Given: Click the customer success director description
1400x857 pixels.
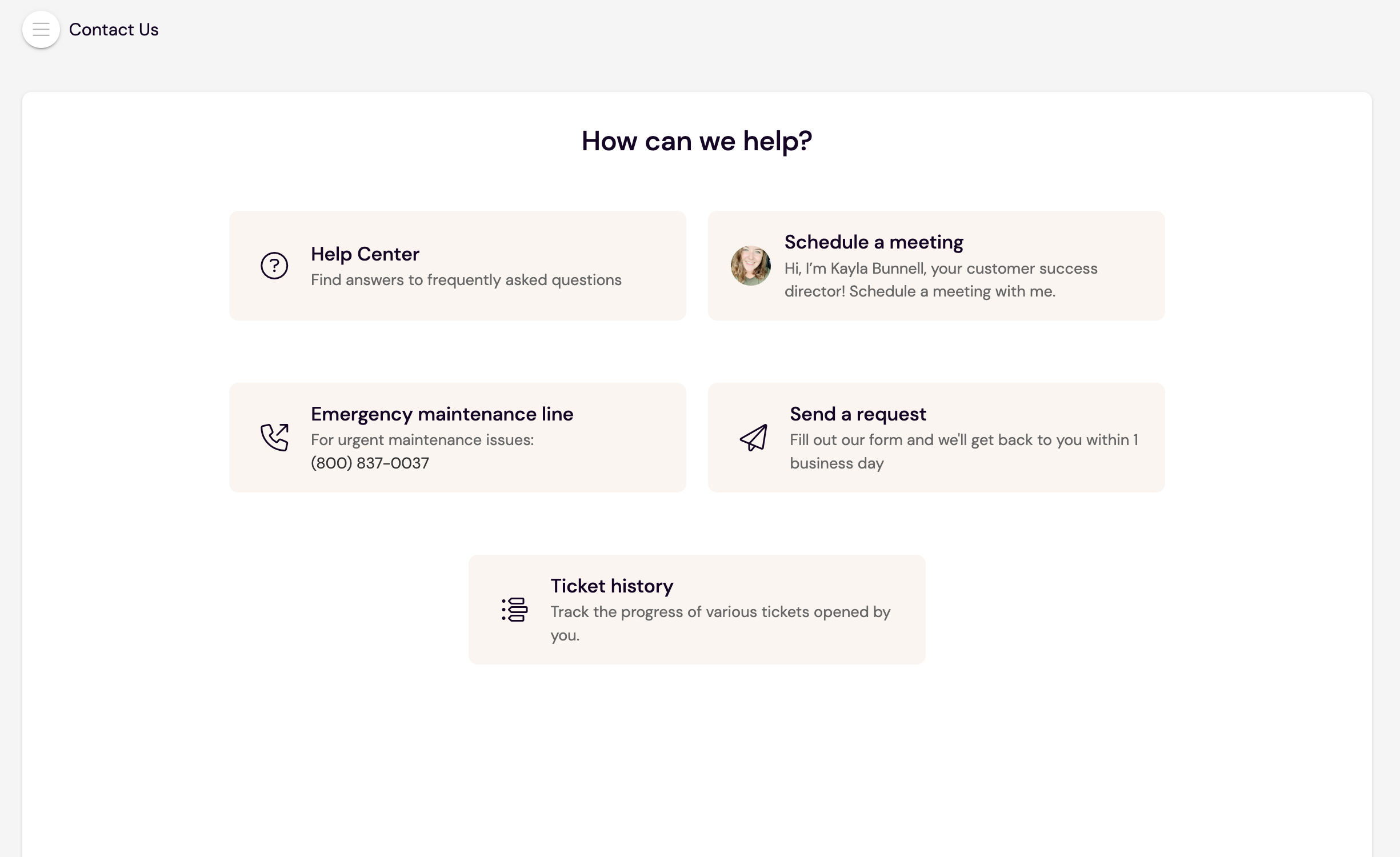Looking at the screenshot, I should click(940, 280).
